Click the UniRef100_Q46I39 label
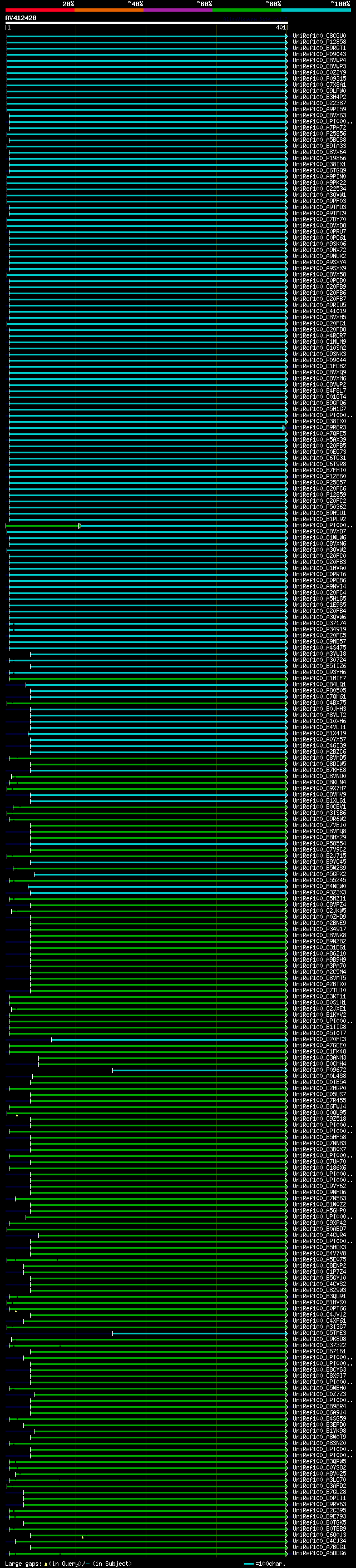The height and width of the screenshot is (1568, 356). 319,746
